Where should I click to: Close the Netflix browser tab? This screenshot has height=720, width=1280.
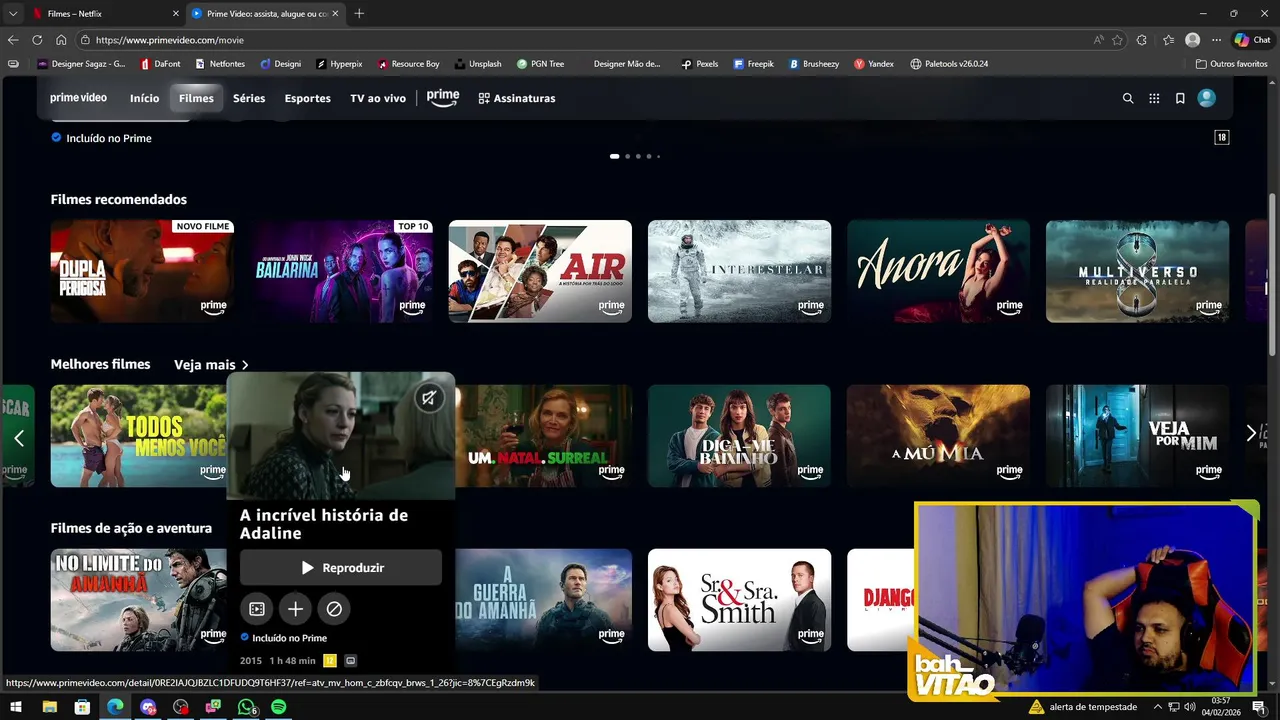[x=176, y=13]
